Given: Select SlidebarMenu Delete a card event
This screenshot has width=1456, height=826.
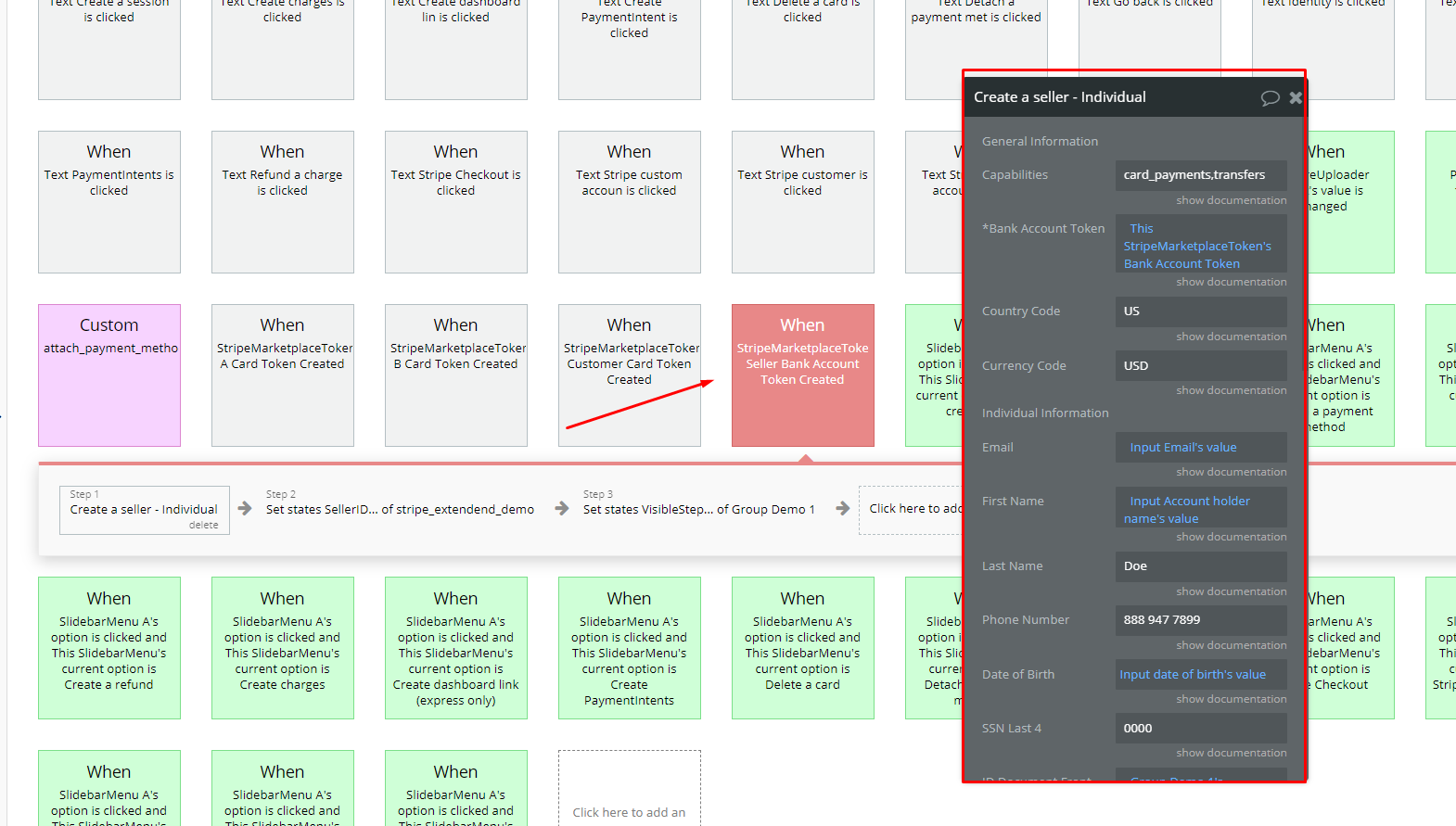Looking at the screenshot, I should click(803, 648).
